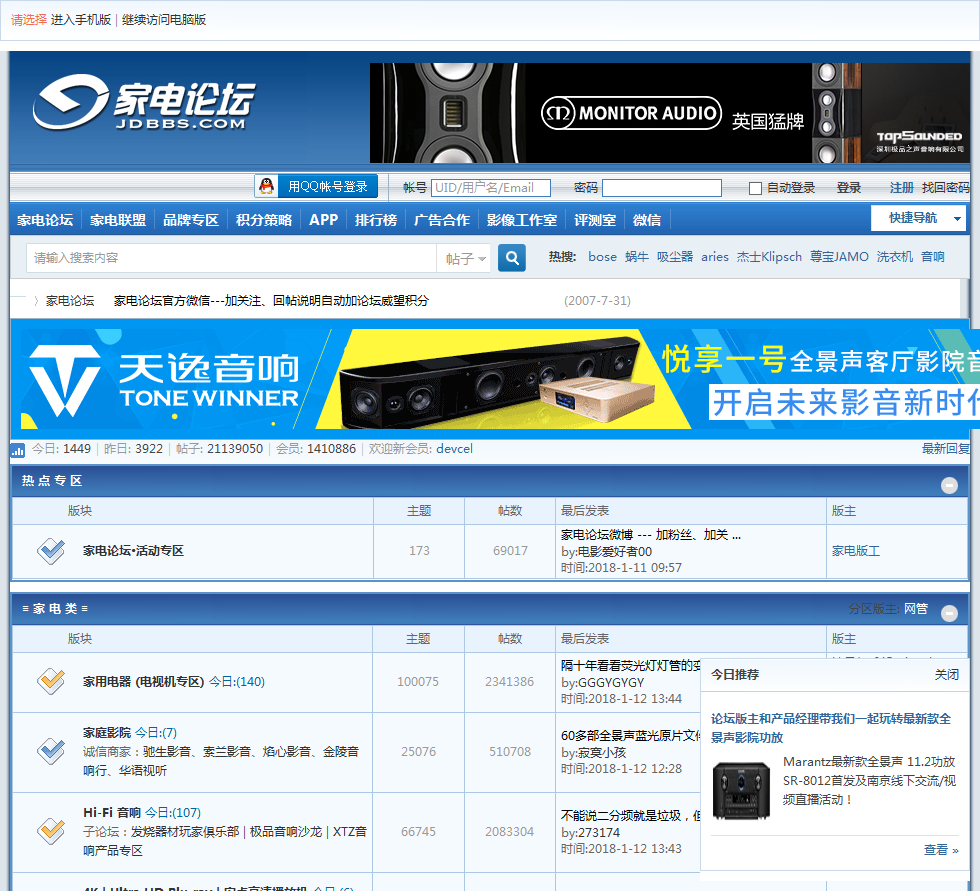
Task: Click hot search term 杰士Klipsch
Action: pyautogui.click(x=769, y=257)
